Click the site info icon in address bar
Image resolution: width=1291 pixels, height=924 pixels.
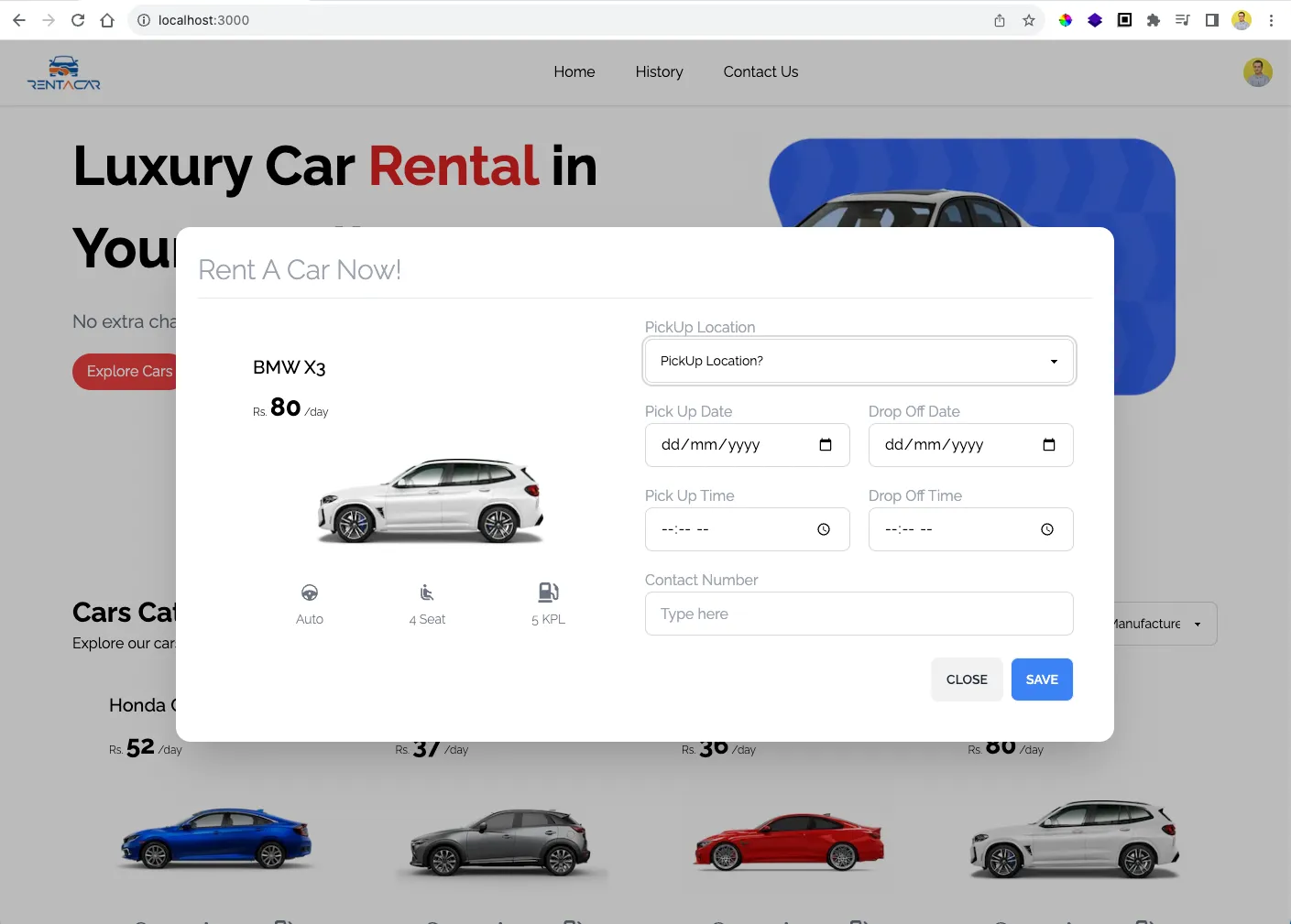tap(144, 20)
